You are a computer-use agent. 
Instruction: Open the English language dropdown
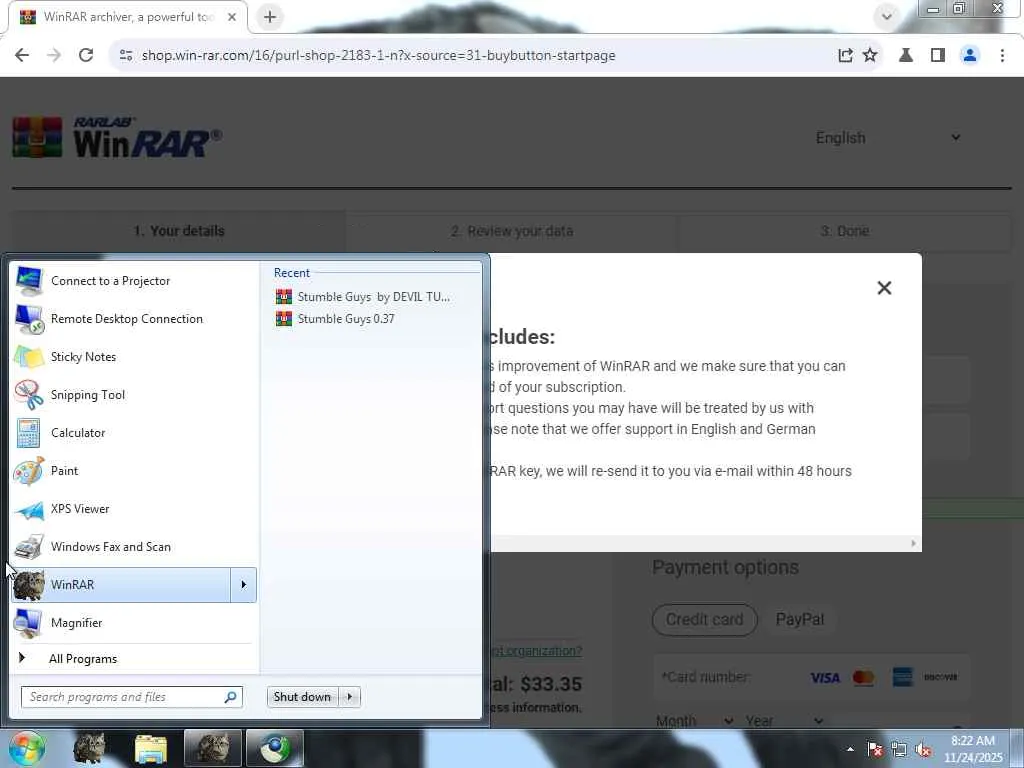point(888,138)
